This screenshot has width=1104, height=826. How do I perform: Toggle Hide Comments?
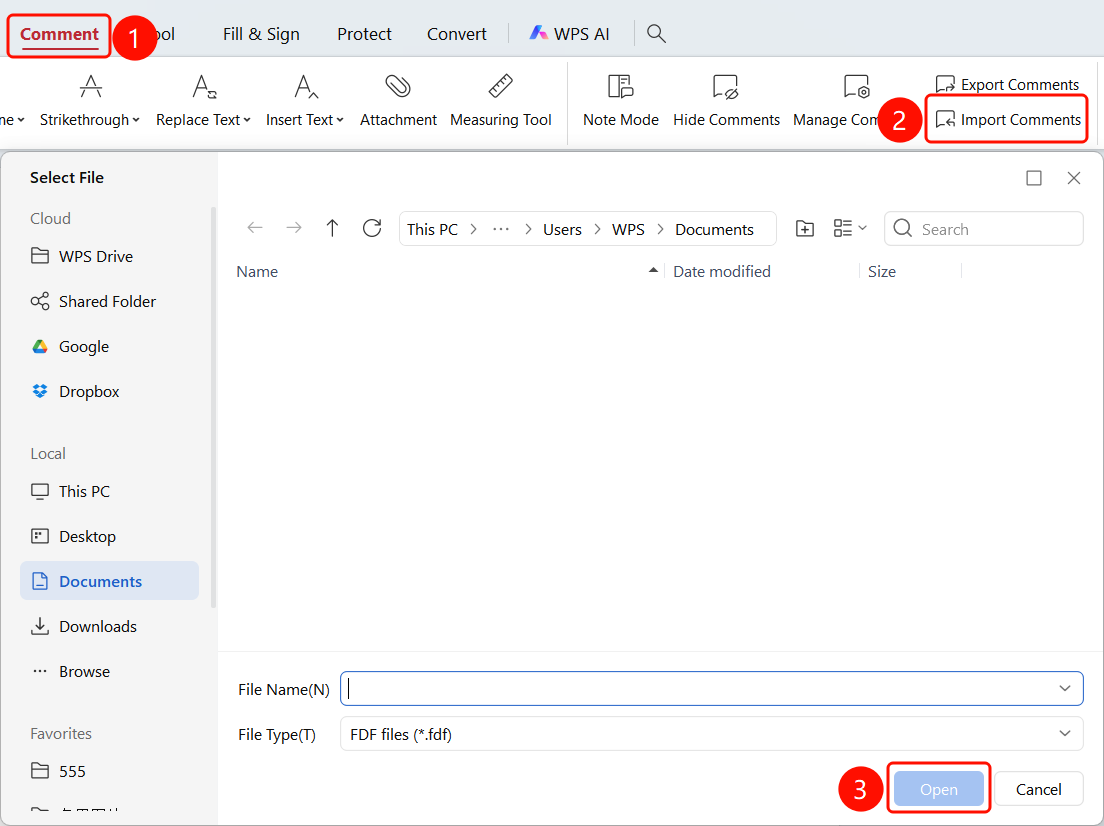[x=726, y=101]
